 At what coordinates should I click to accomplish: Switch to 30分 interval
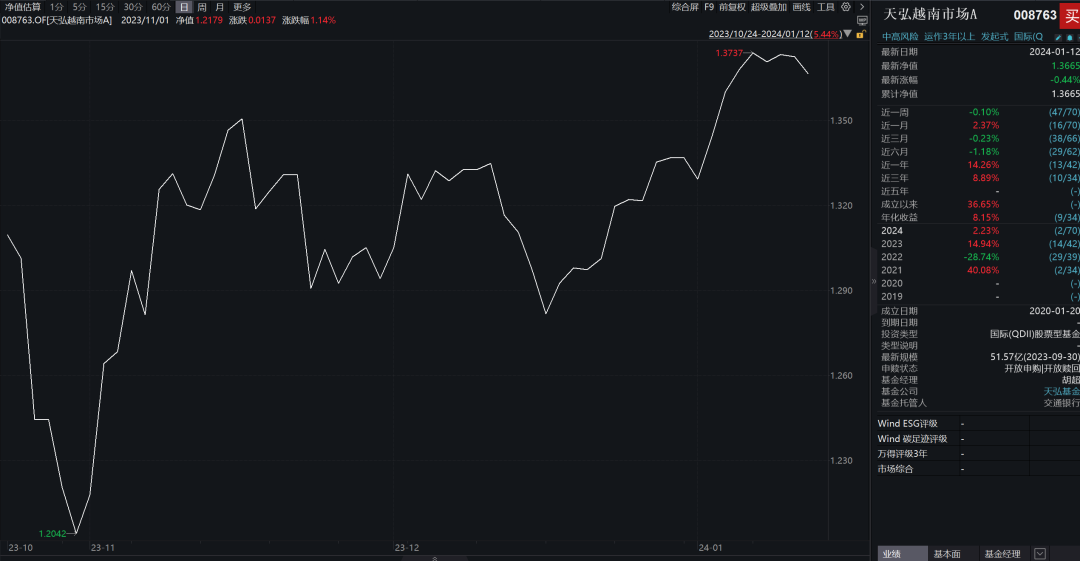click(133, 7)
